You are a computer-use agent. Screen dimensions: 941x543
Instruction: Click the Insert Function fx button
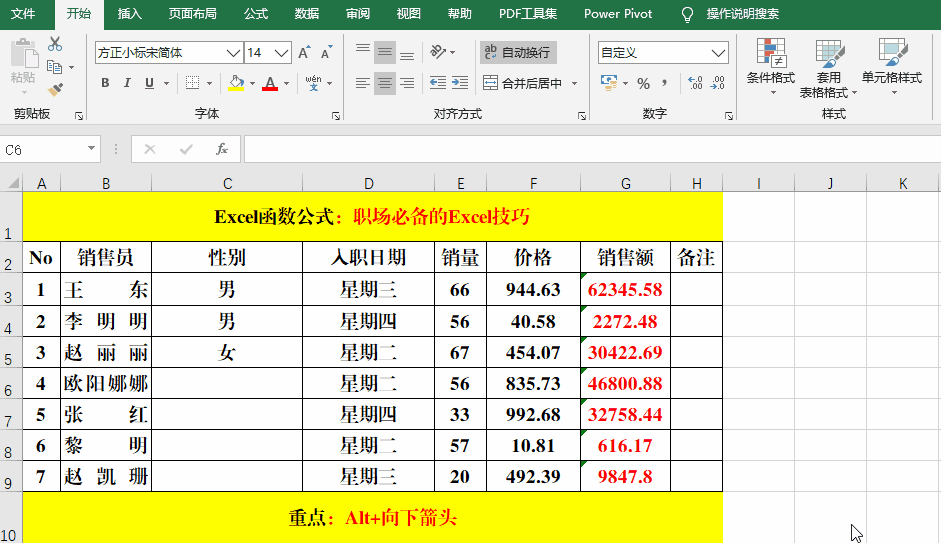point(221,149)
